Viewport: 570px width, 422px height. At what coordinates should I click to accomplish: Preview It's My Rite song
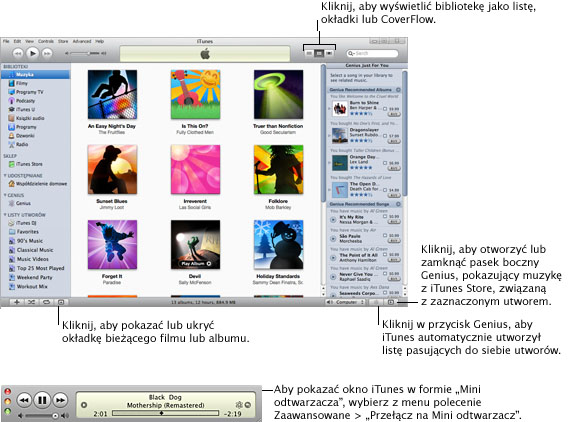(x=333, y=220)
